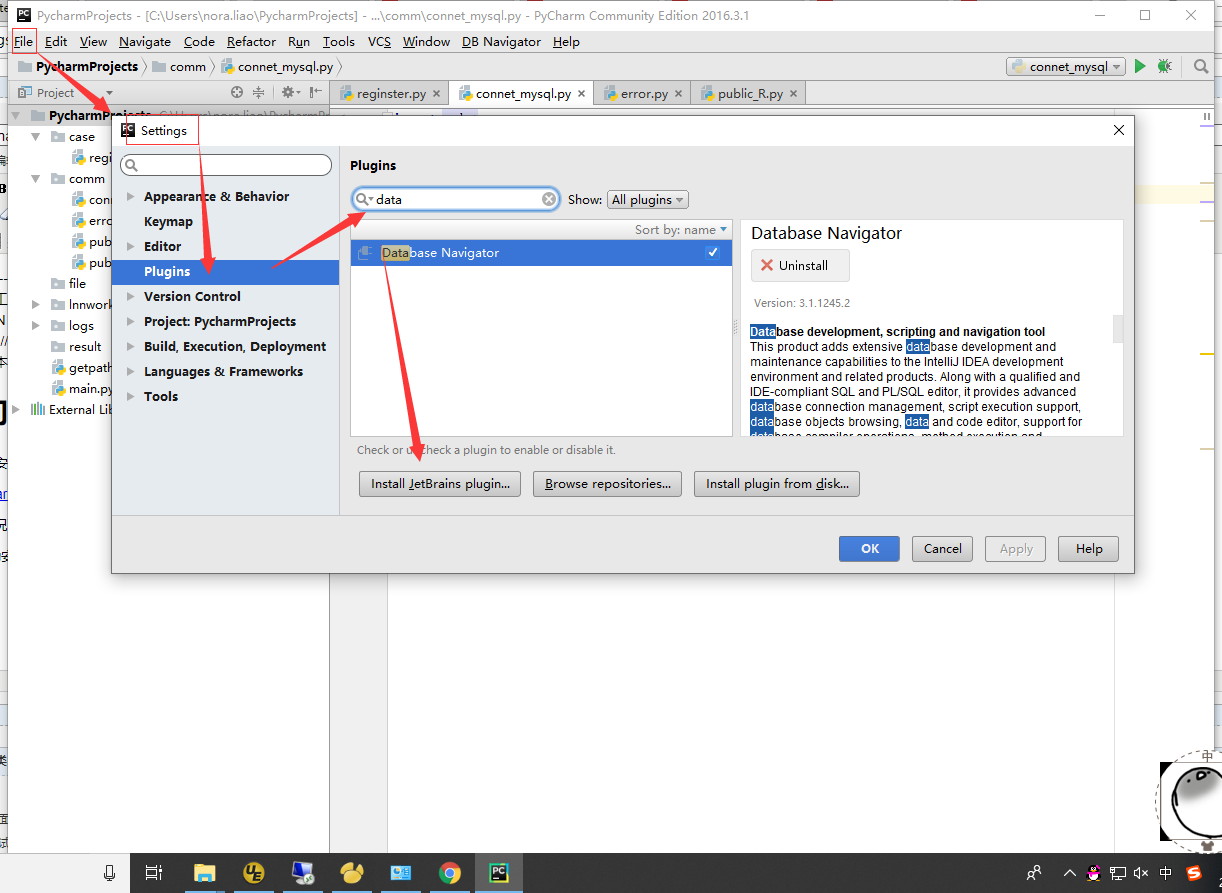
Task: Open Task View on the taskbar
Action: pos(154,873)
